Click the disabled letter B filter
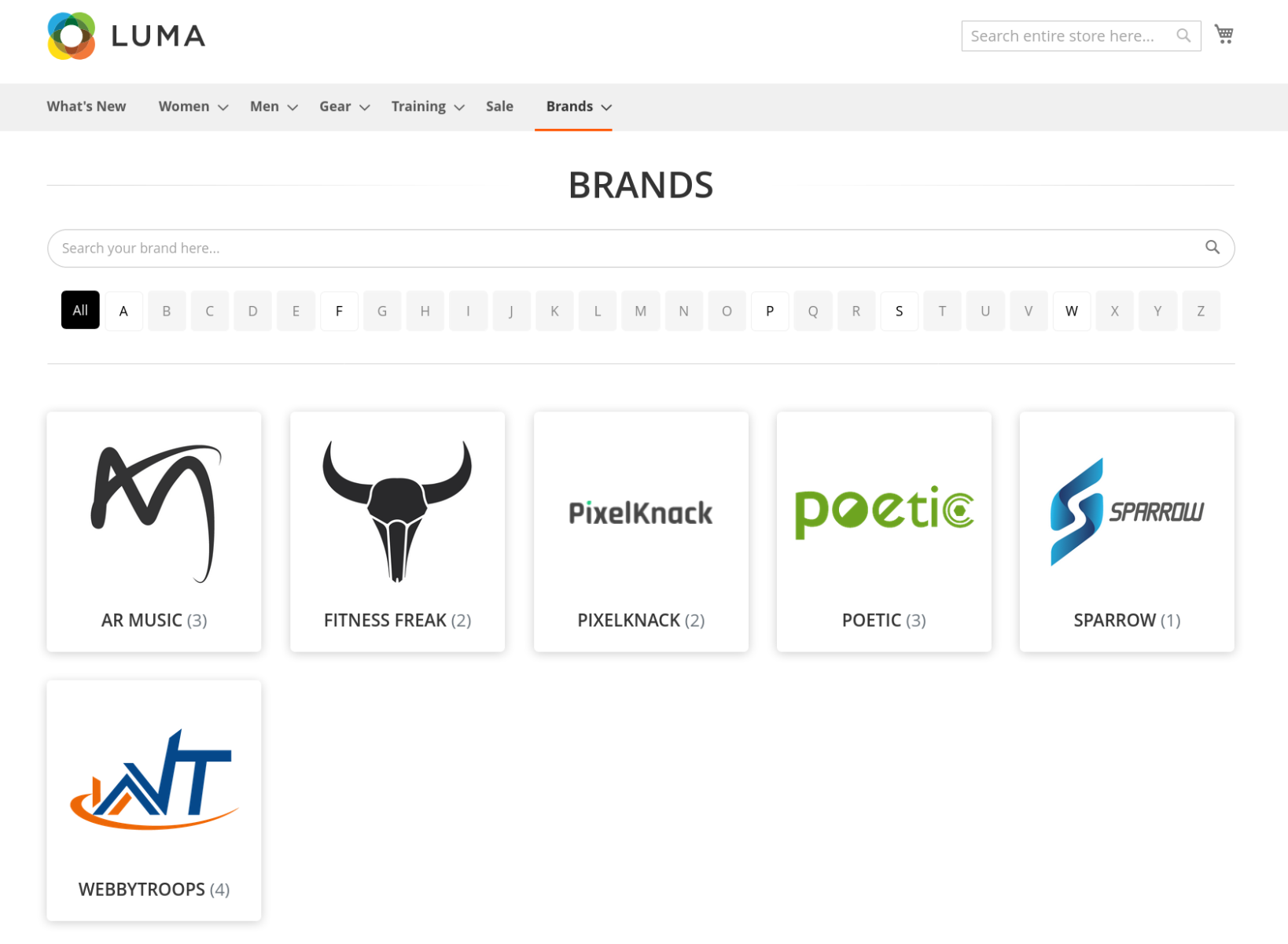 167,311
